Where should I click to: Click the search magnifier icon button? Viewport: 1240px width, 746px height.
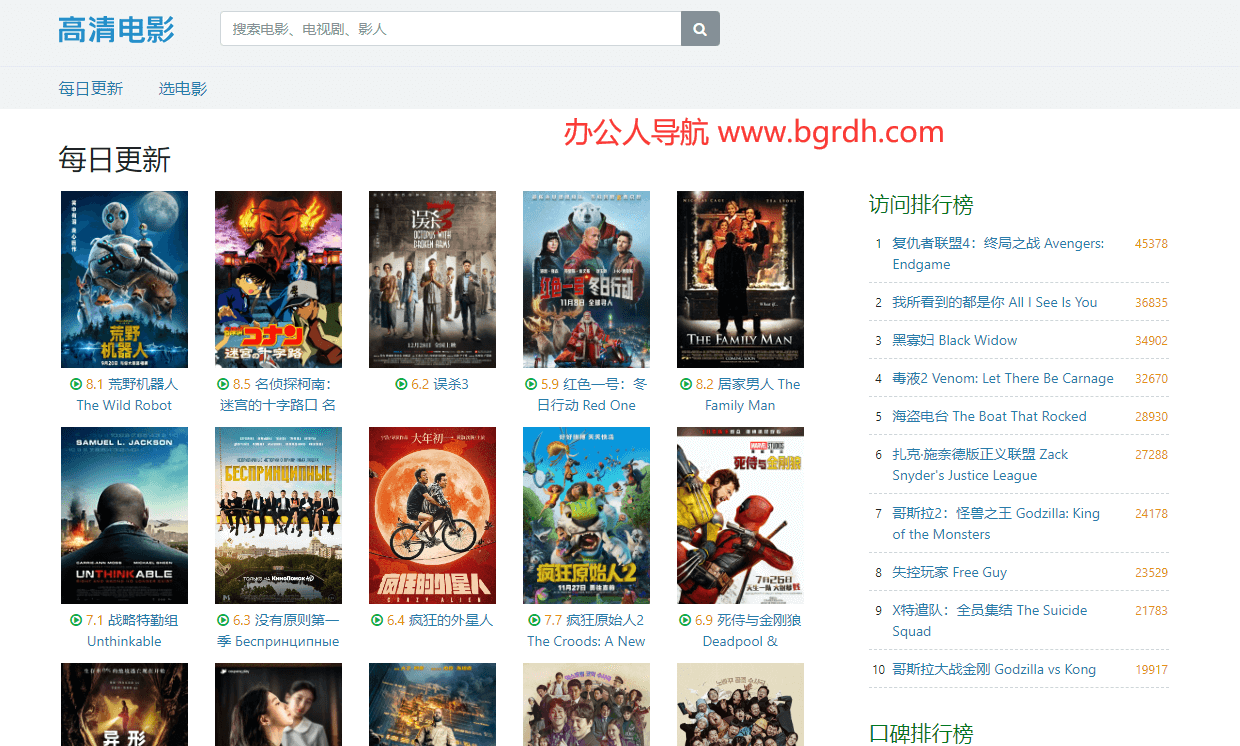(700, 29)
